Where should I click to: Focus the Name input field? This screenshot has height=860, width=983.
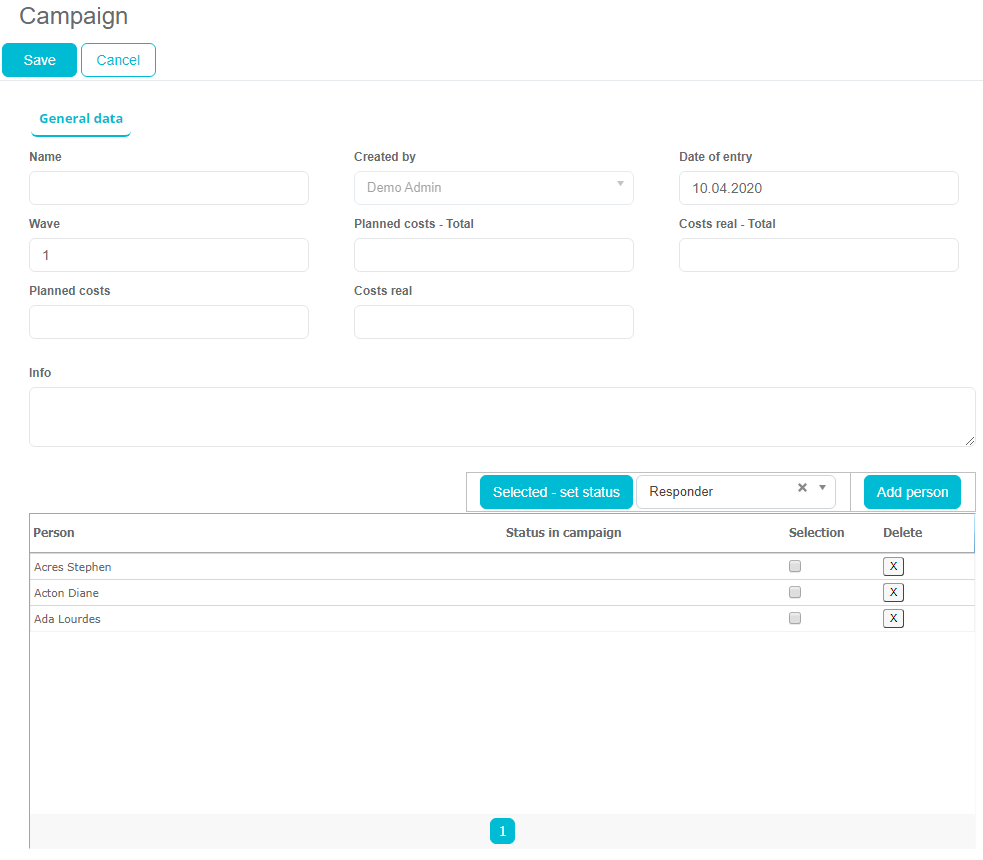[x=169, y=188]
